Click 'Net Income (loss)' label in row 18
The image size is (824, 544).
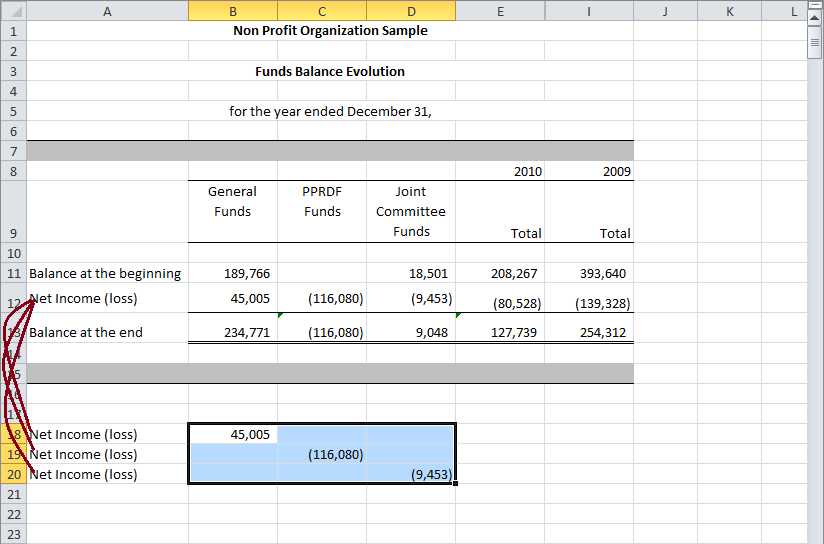(x=84, y=435)
